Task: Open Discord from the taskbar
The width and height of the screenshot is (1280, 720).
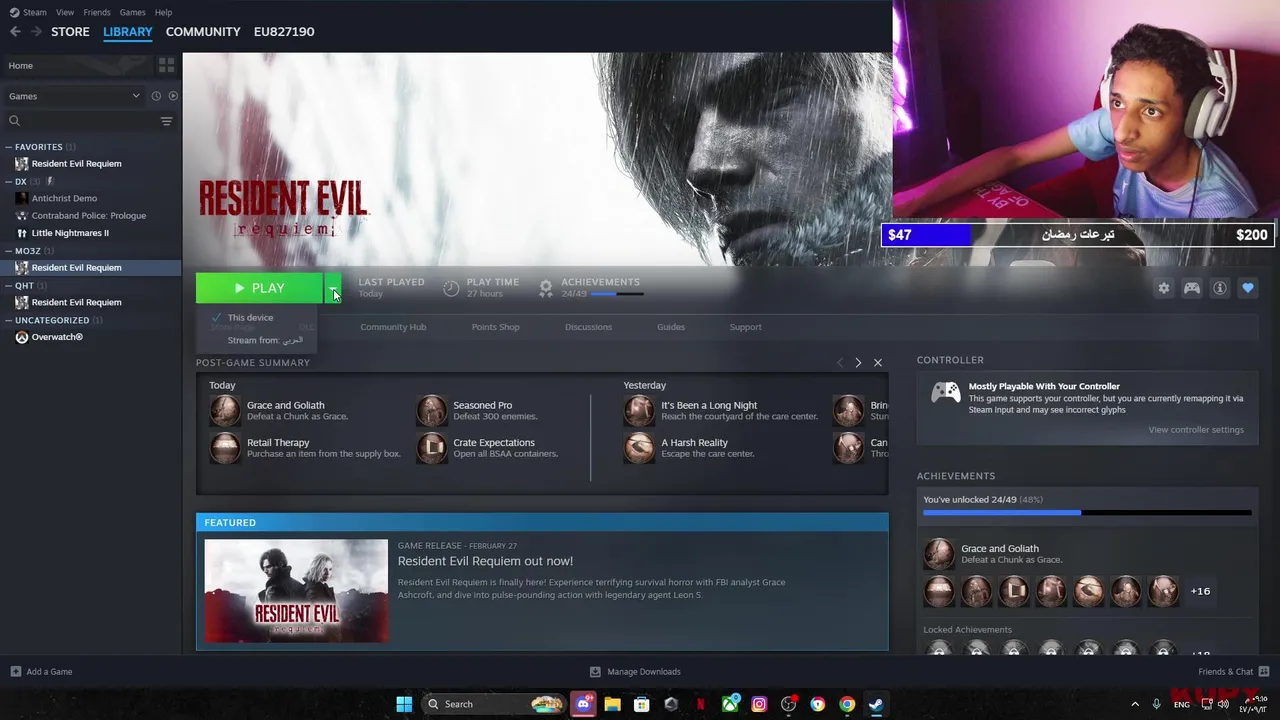Action: point(583,704)
